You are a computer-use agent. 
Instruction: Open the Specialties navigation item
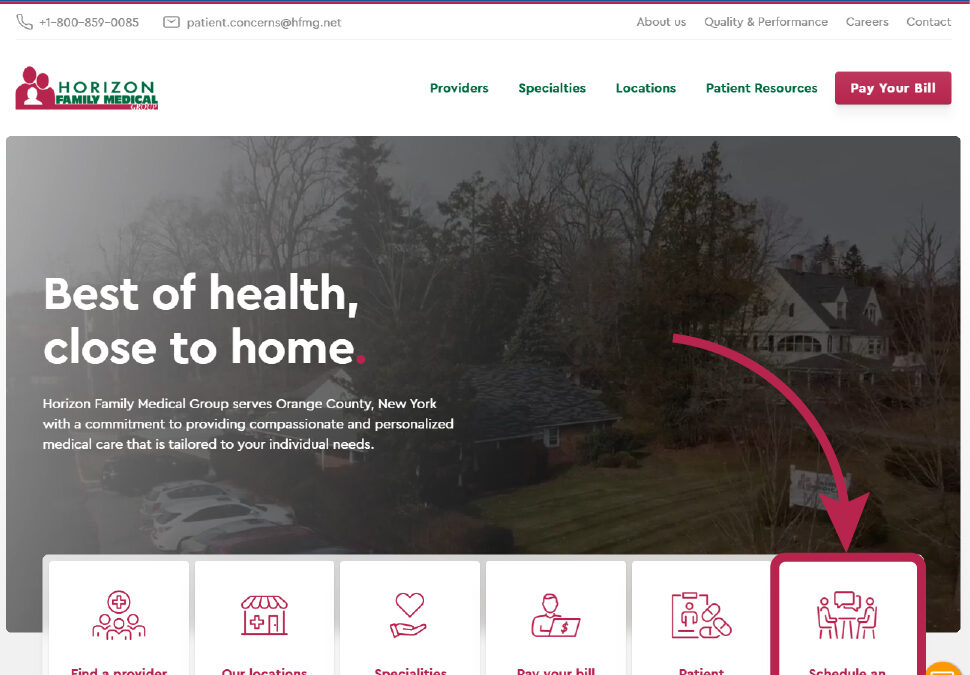(552, 88)
